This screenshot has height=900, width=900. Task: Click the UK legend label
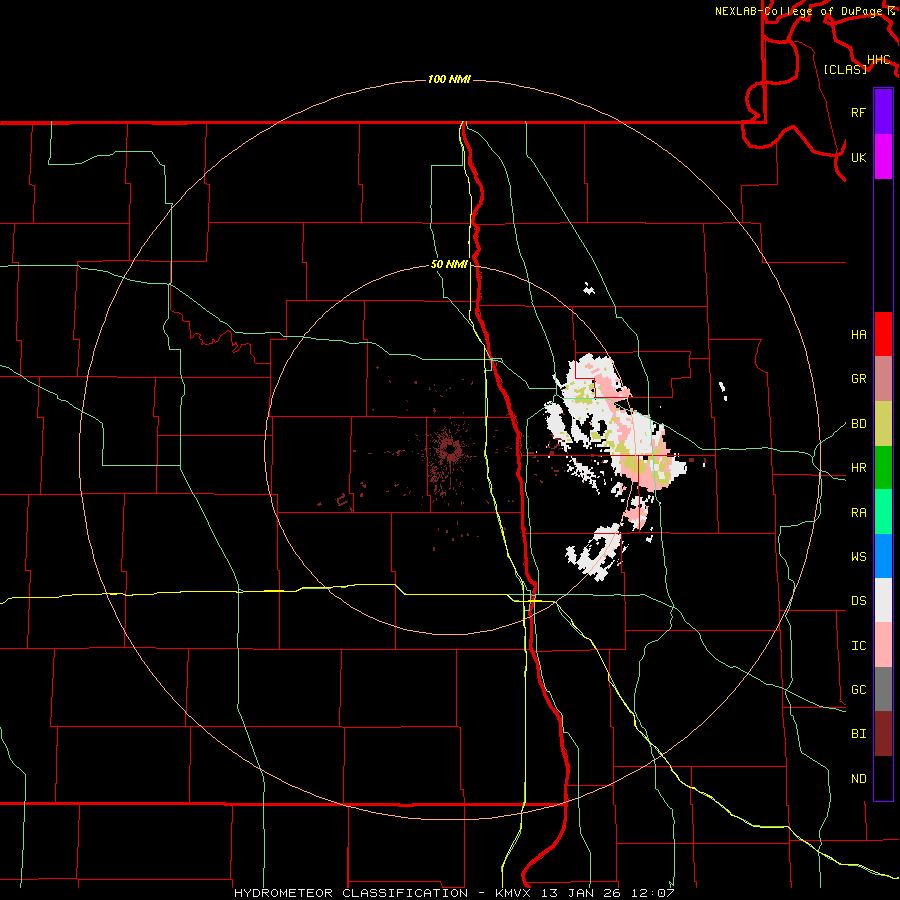[858, 157]
